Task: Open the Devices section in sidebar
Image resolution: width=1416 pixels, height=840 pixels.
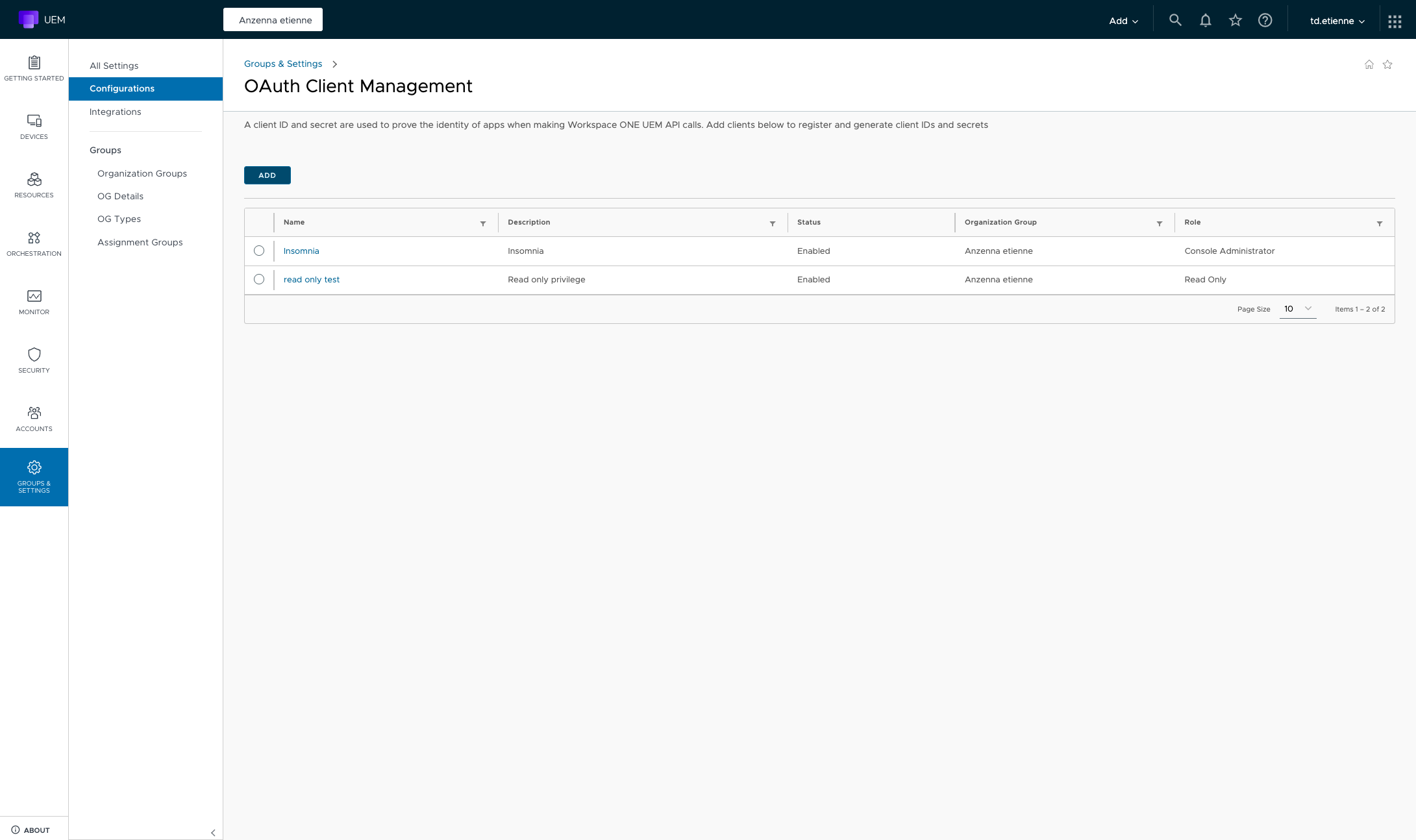Action: 34,127
